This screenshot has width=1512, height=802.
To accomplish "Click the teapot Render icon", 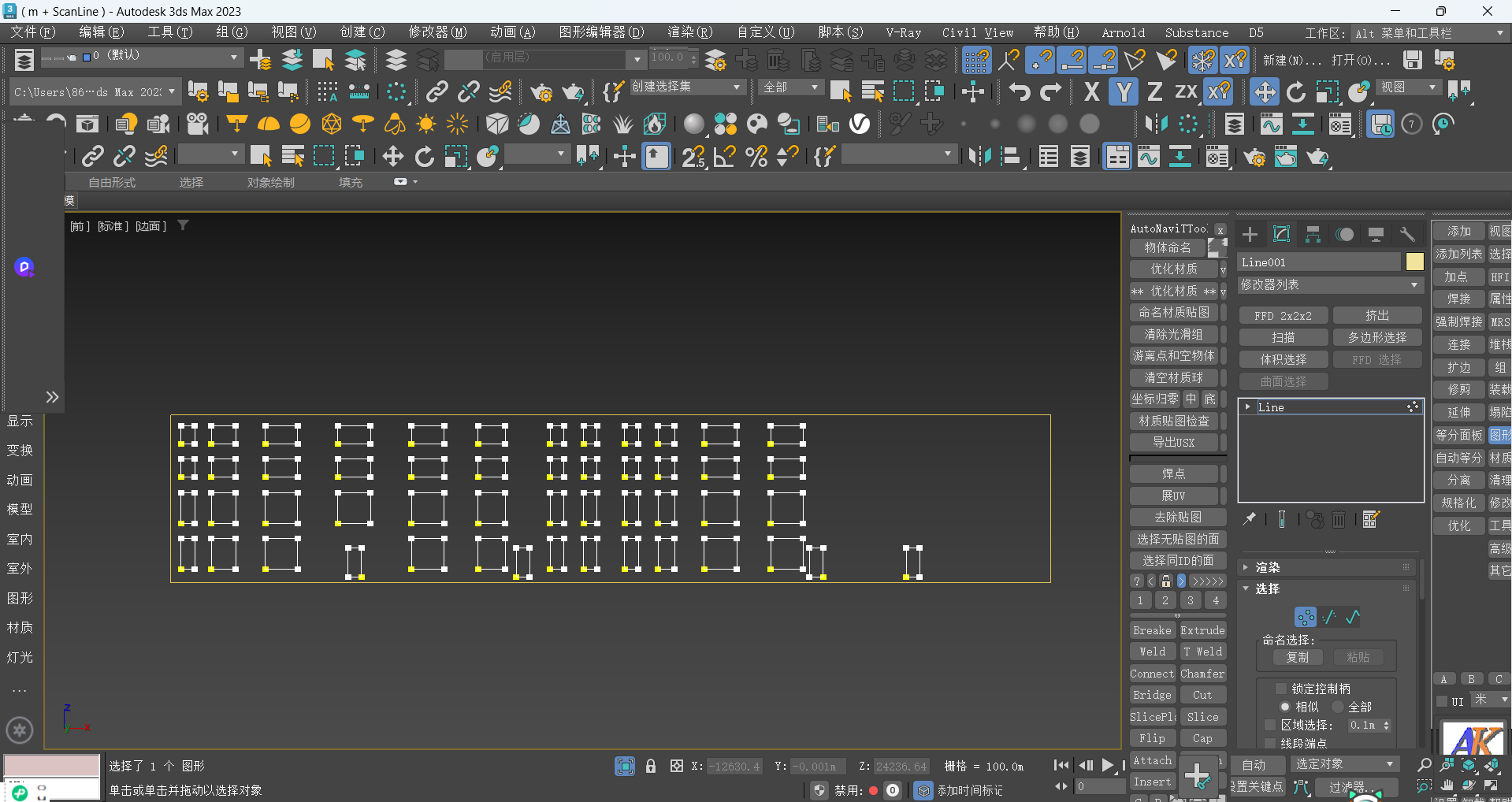I will (573, 92).
